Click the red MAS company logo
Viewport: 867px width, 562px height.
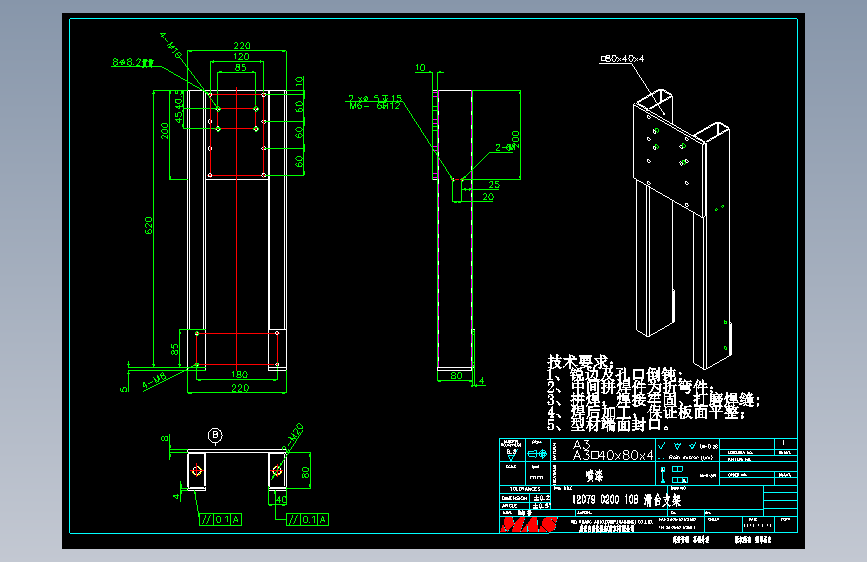[529, 524]
